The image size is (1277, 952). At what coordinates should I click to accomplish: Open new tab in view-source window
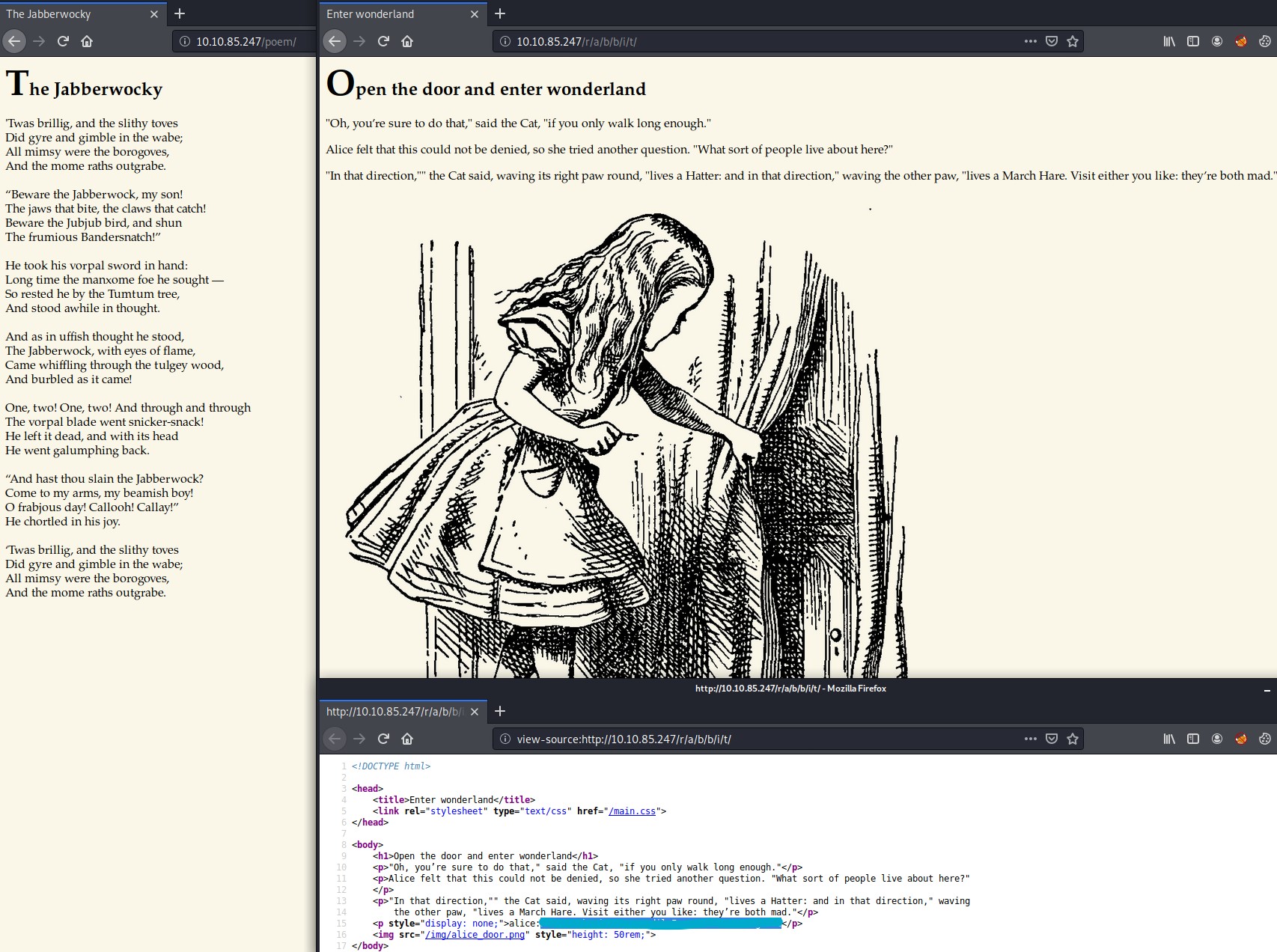pos(500,711)
